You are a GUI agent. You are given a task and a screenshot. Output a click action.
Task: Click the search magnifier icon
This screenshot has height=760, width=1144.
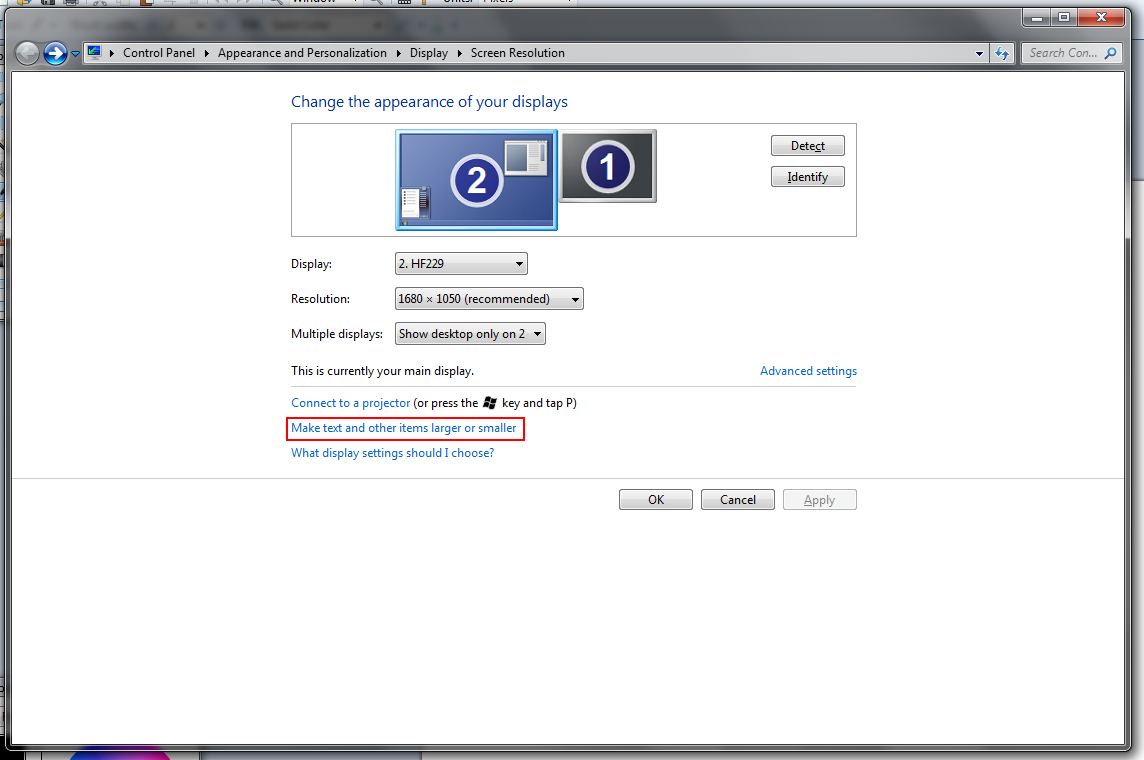1110,53
